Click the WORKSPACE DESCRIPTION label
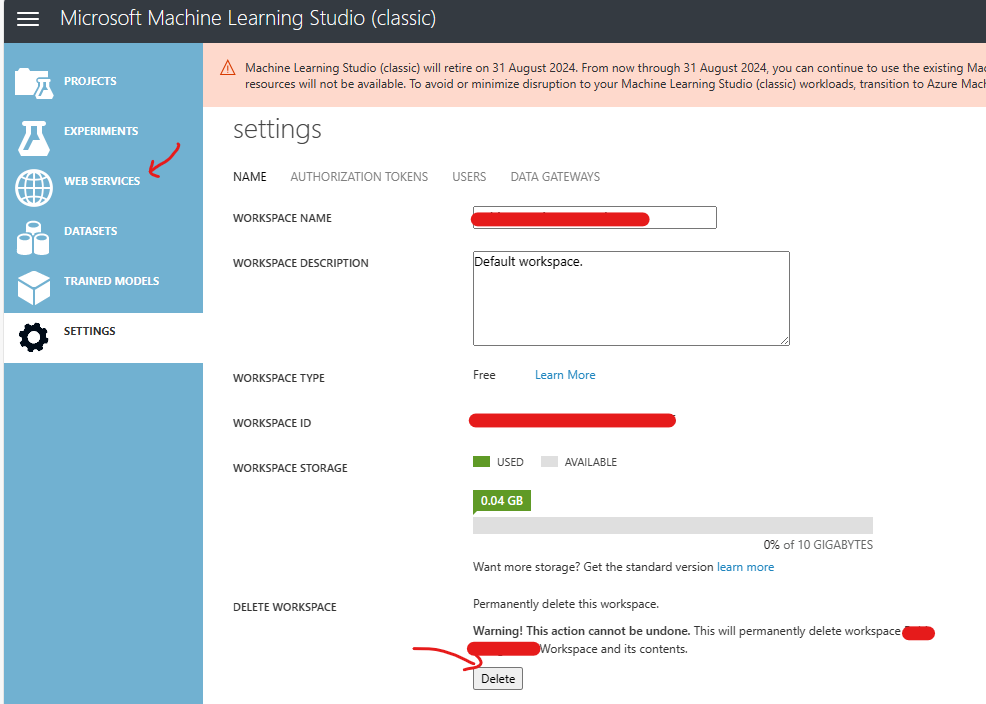The height and width of the screenshot is (704, 986). point(301,263)
